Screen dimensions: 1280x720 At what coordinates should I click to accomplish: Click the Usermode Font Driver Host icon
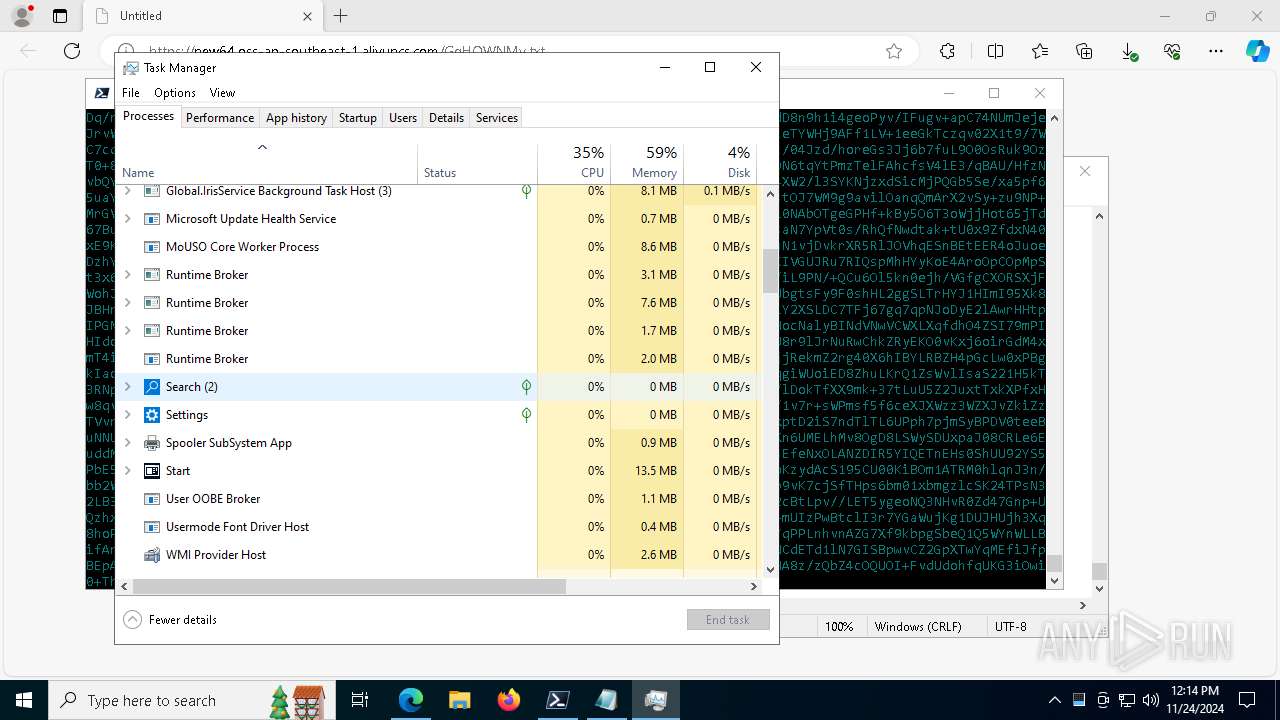click(x=152, y=527)
